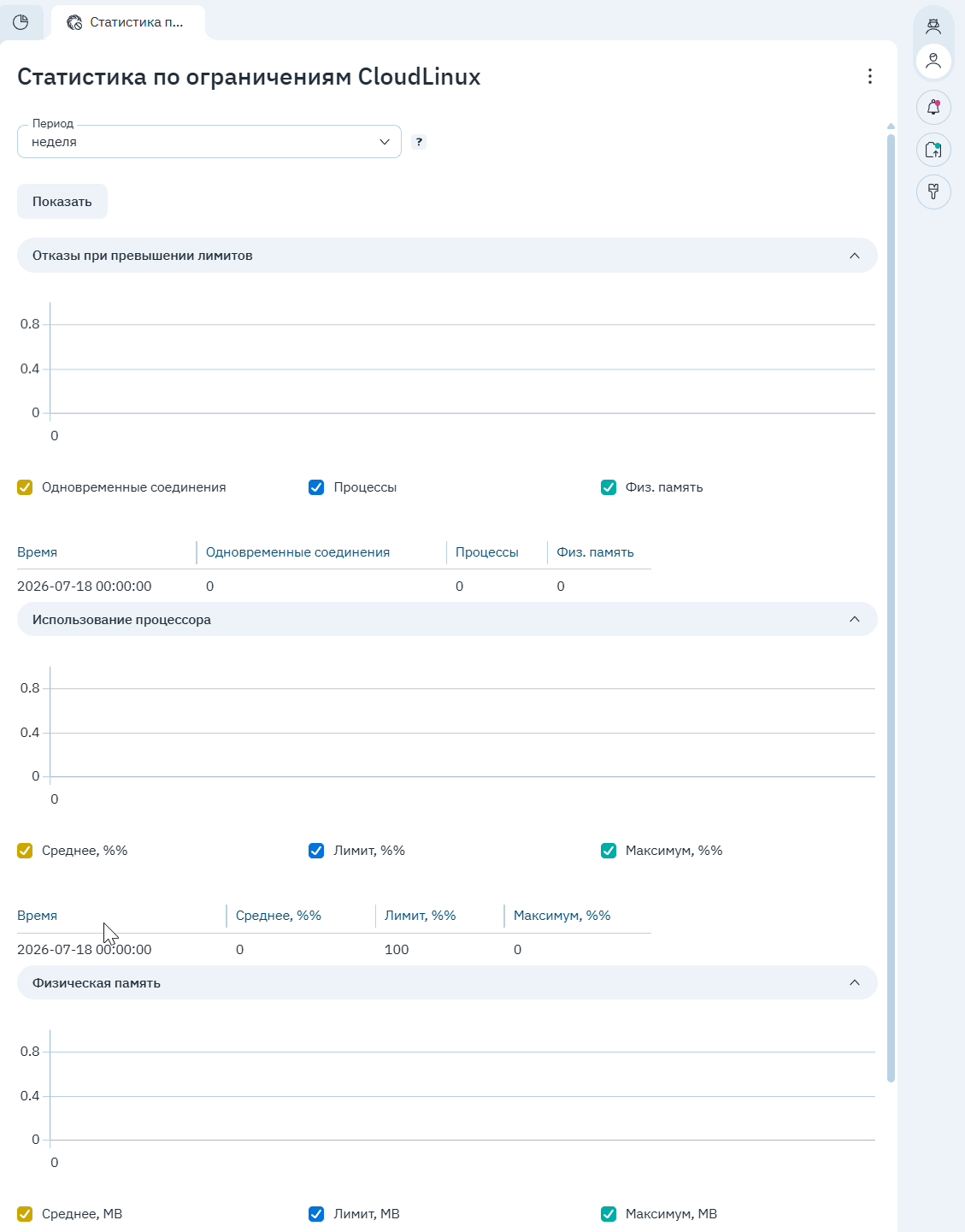Uncheck Максимум, %% checkbox

tap(609, 851)
